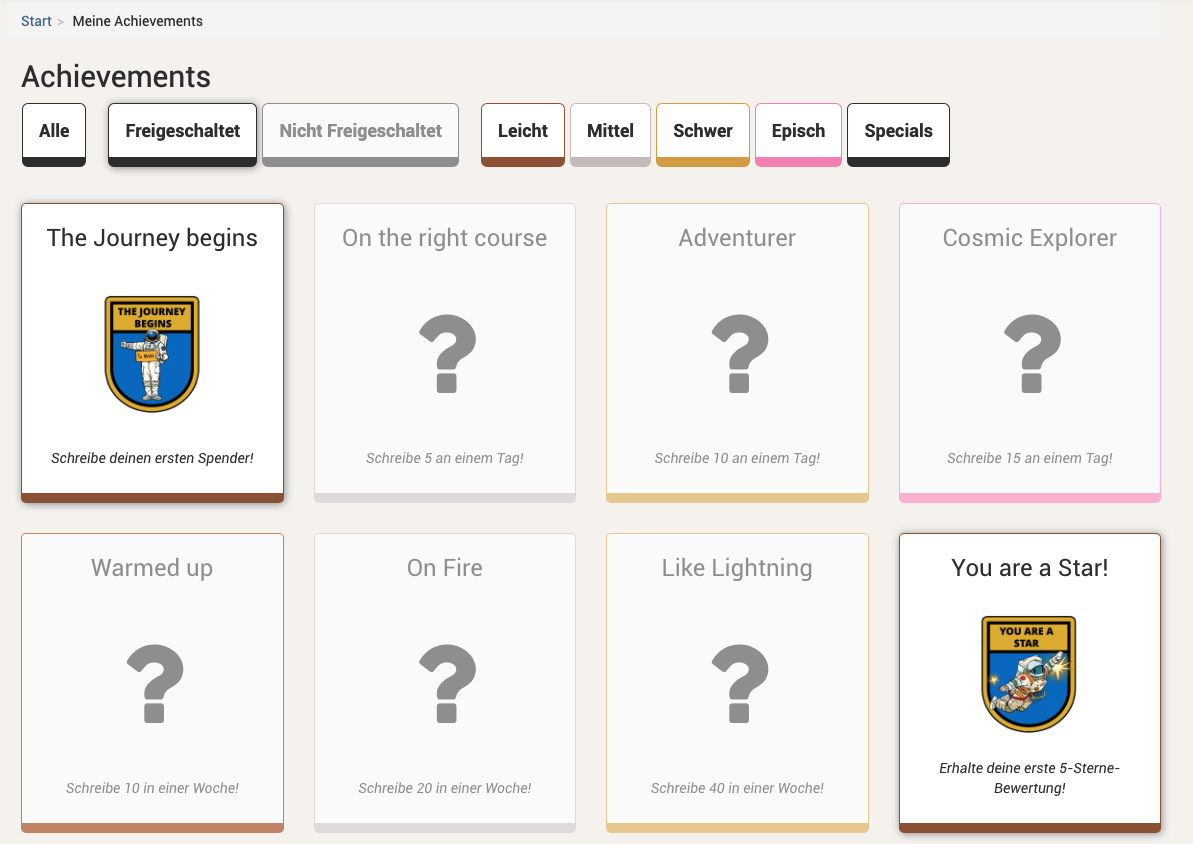Click question mark on Like Lightning card
This screenshot has width=1193, height=844.
coord(740,683)
